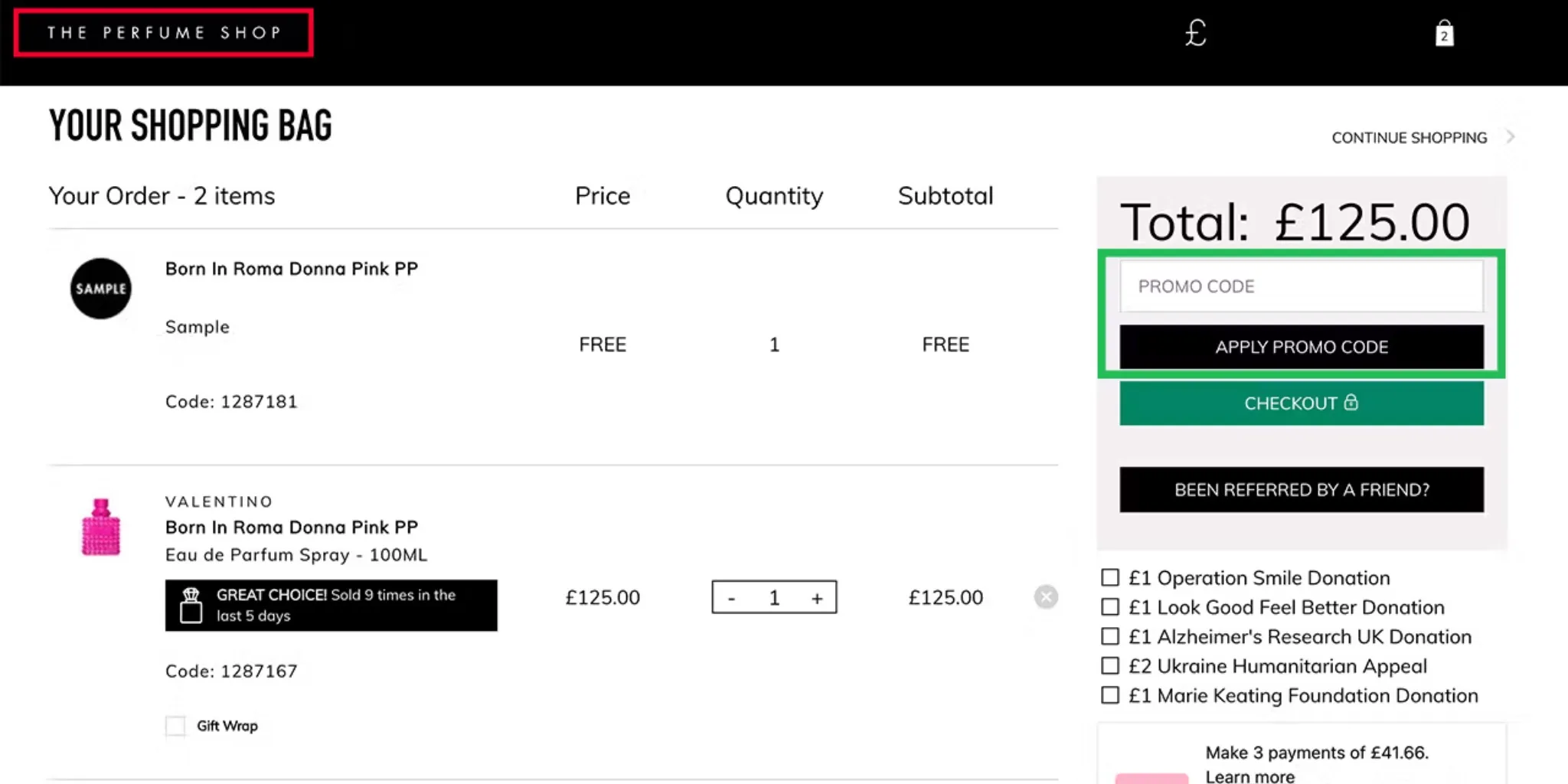Remove Valentino perfume with the X icon
This screenshot has height=784, width=1568.
coord(1046,597)
